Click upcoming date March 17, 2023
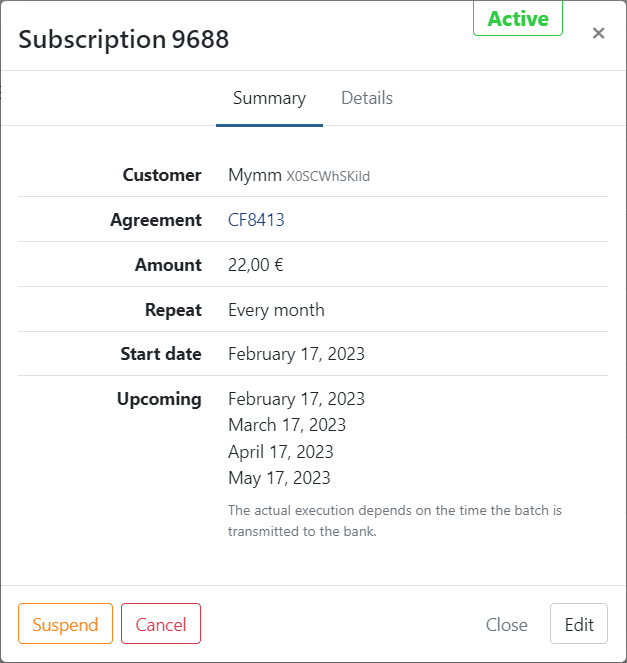 pos(287,425)
